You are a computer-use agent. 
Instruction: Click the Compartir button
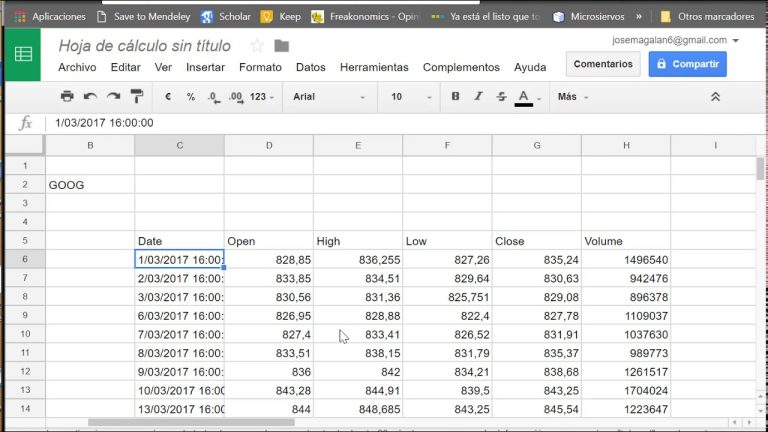688,64
